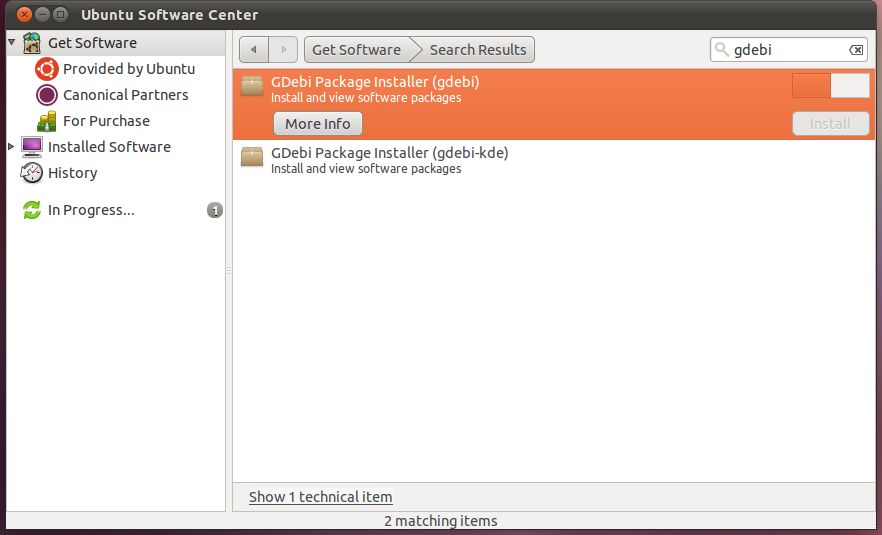Select Canonical Partners in the sidebar

125,95
